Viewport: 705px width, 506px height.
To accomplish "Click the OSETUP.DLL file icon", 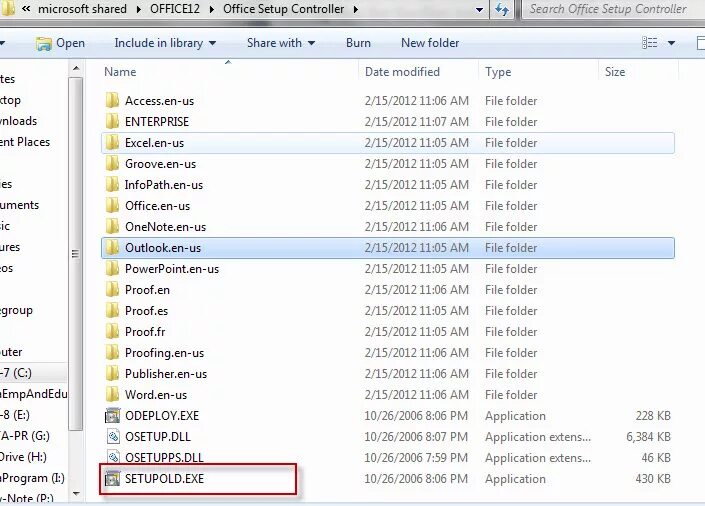I will pyautogui.click(x=113, y=436).
